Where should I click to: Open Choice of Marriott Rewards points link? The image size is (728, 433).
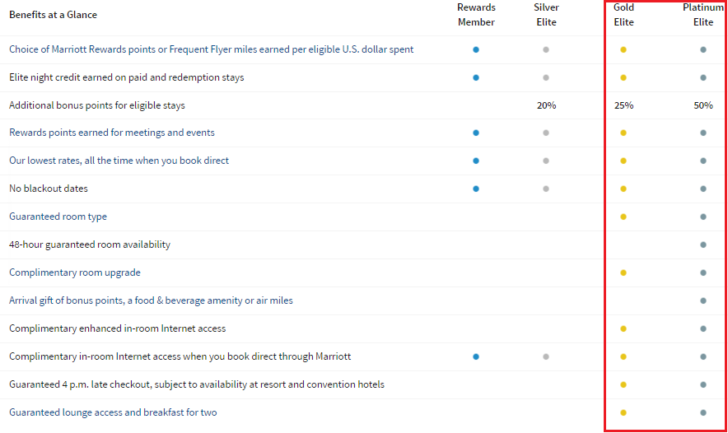211,49
